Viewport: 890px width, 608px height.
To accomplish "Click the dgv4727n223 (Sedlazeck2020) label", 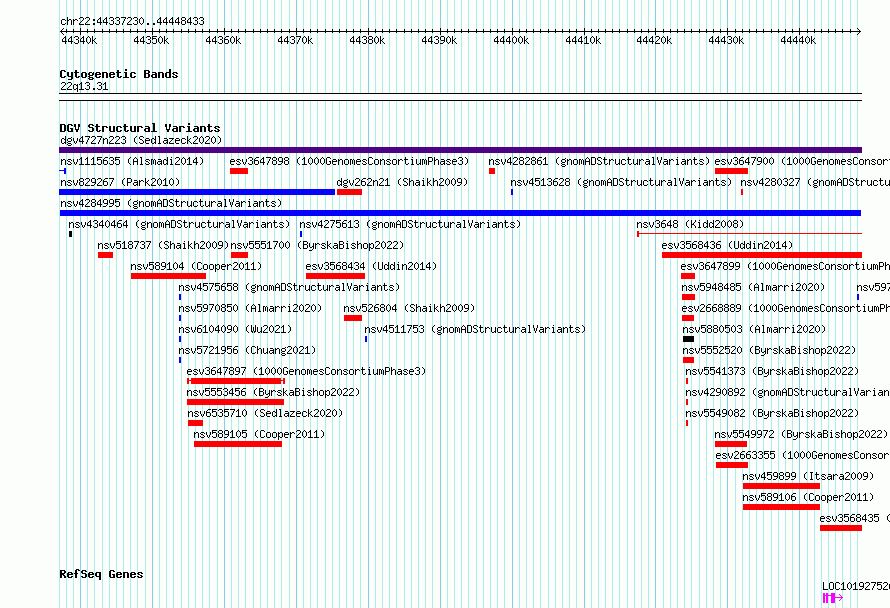I will click(141, 140).
